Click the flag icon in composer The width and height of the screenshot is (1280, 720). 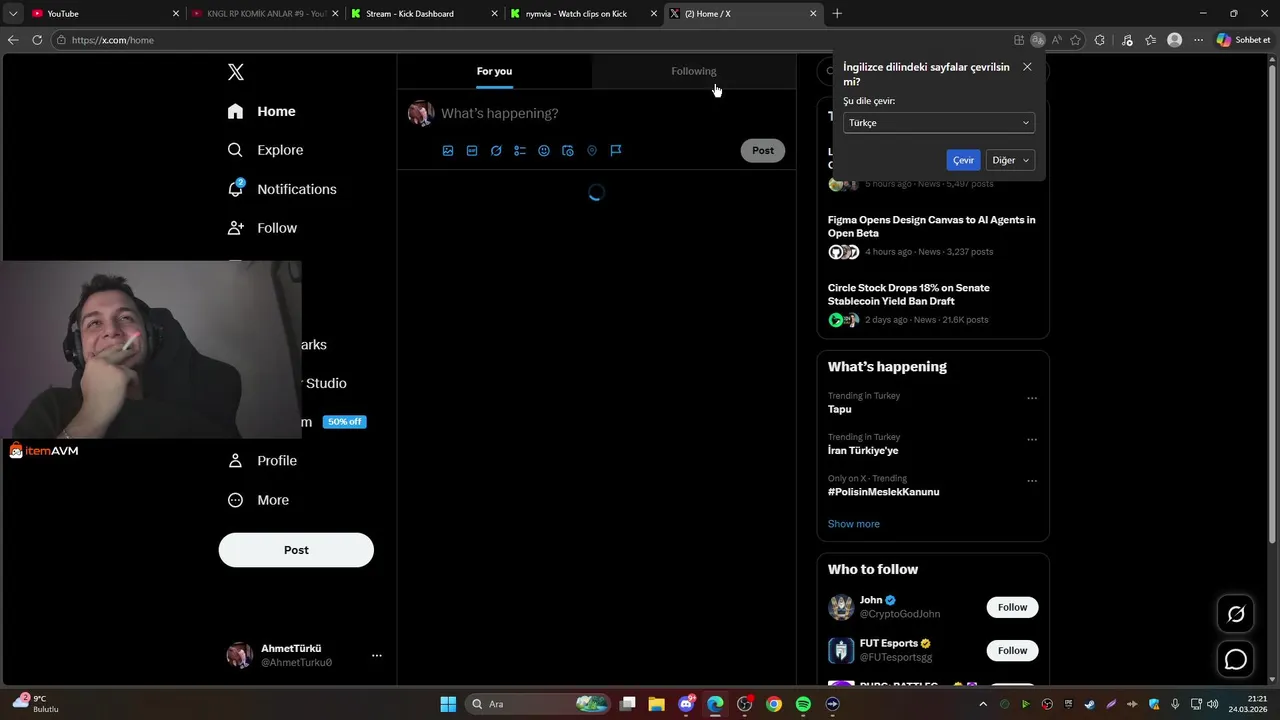pyautogui.click(x=616, y=151)
